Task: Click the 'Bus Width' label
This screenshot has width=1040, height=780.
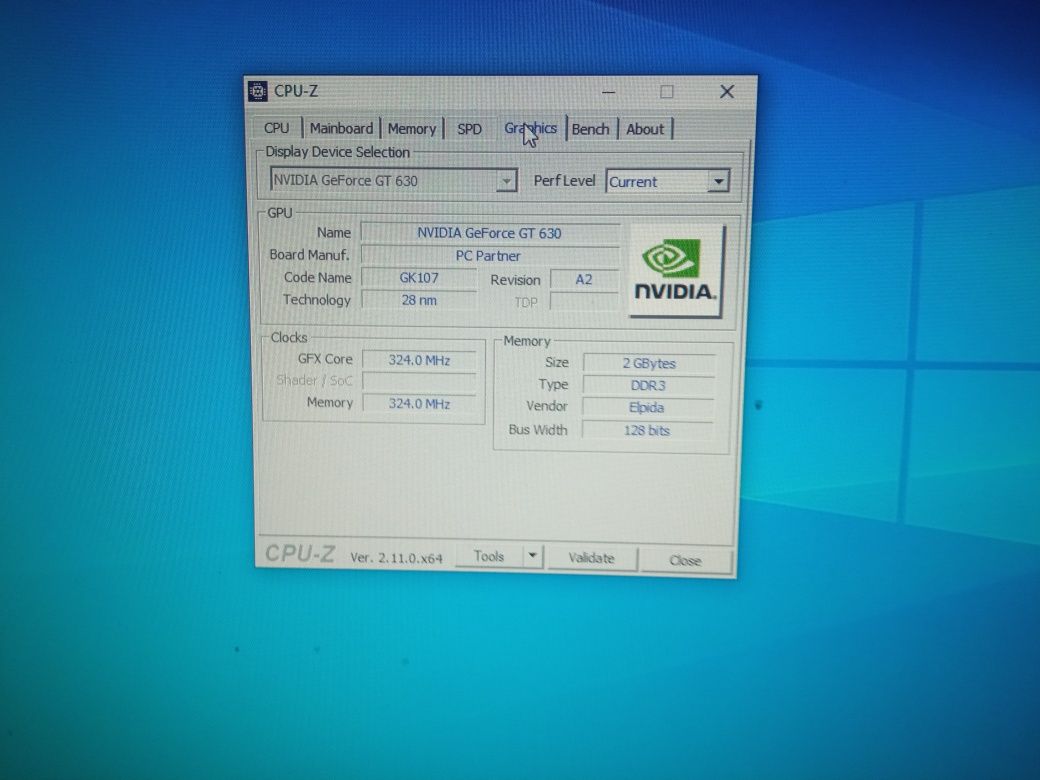Action: [538, 430]
